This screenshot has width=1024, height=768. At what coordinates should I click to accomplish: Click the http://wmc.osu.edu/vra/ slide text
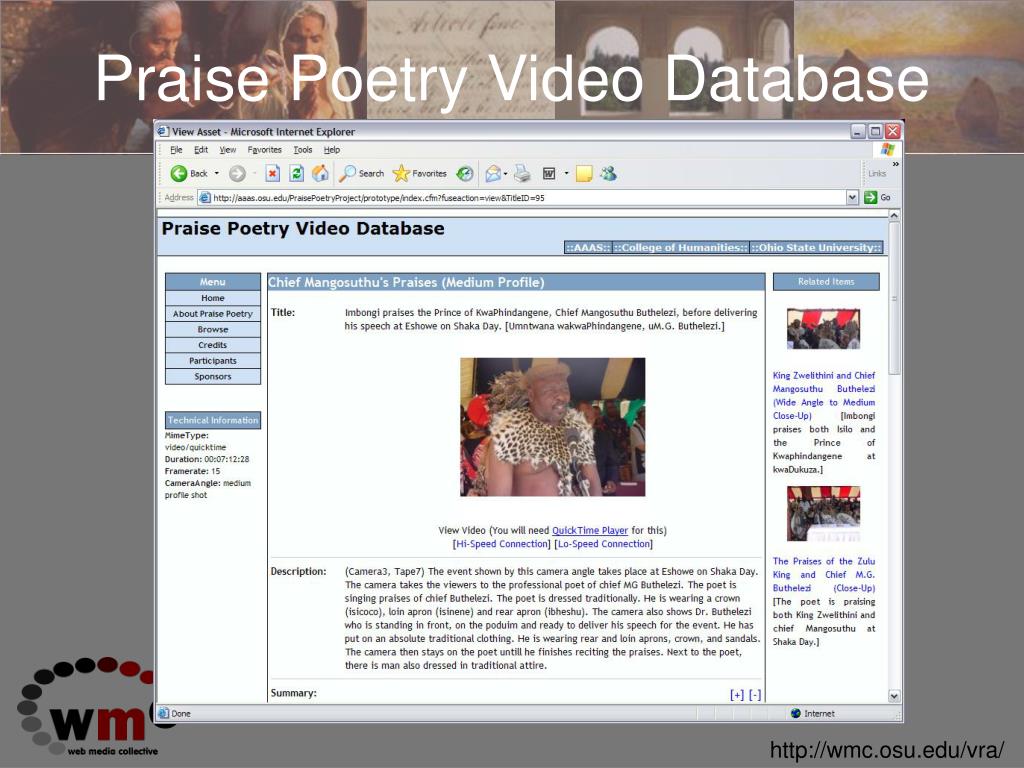(x=887, y=749)
